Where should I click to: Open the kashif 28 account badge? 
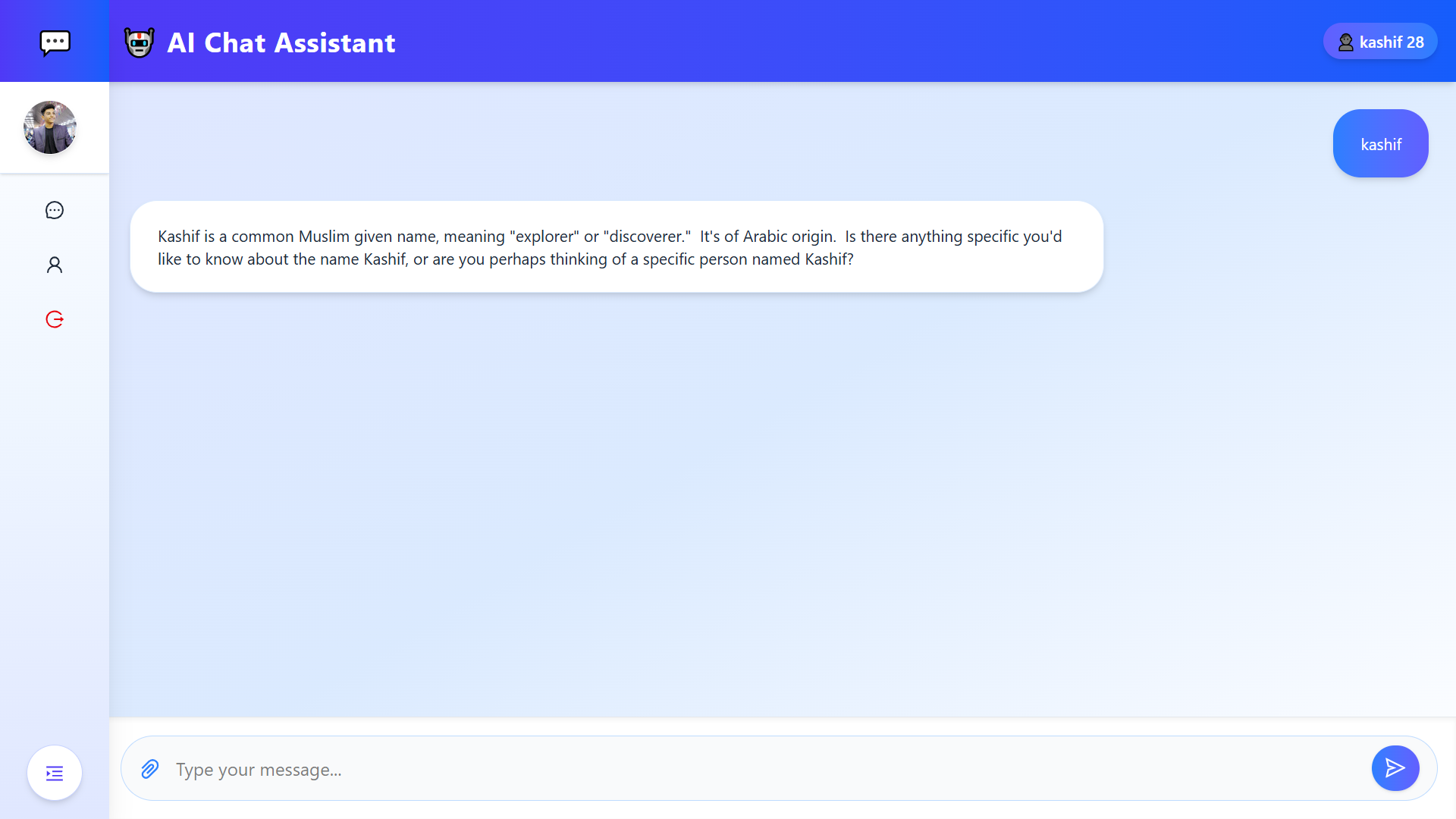coord(1379,42)
